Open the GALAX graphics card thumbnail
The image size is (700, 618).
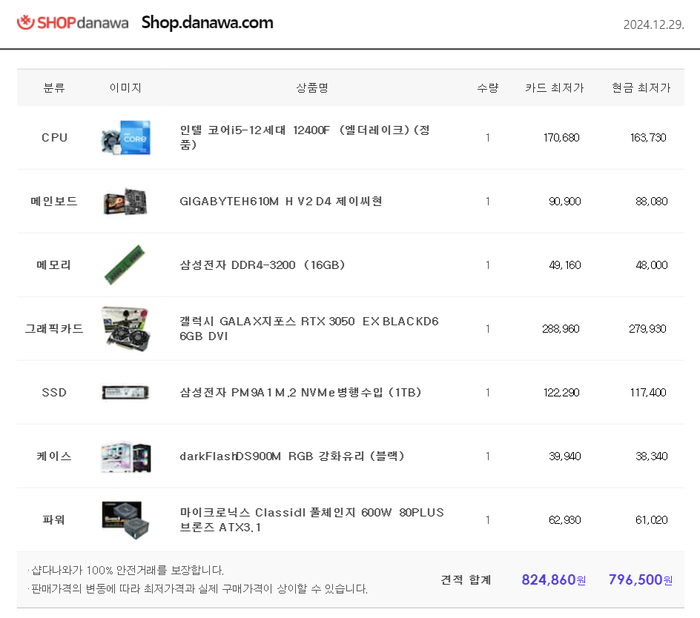click(x=125, y=329)
